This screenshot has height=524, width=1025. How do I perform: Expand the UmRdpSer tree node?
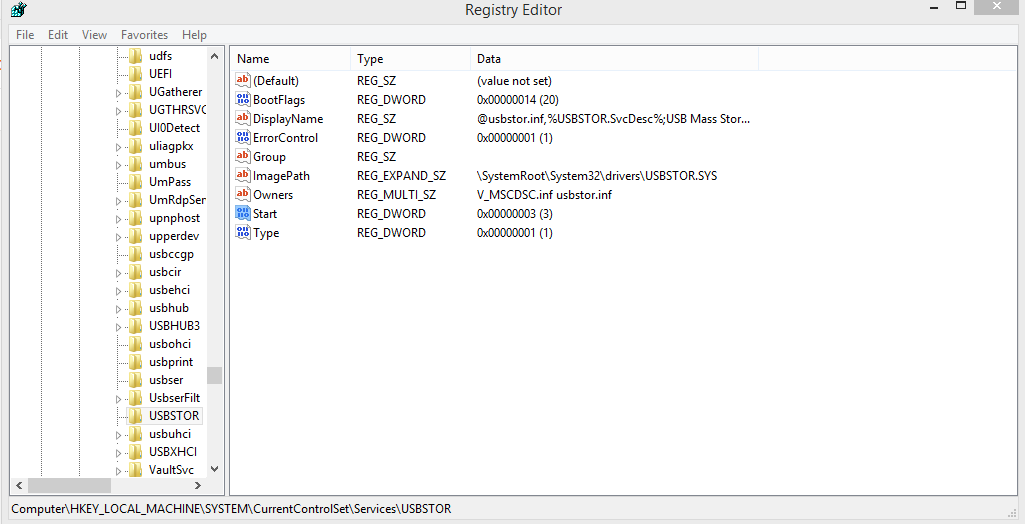(x=118, y=201)
